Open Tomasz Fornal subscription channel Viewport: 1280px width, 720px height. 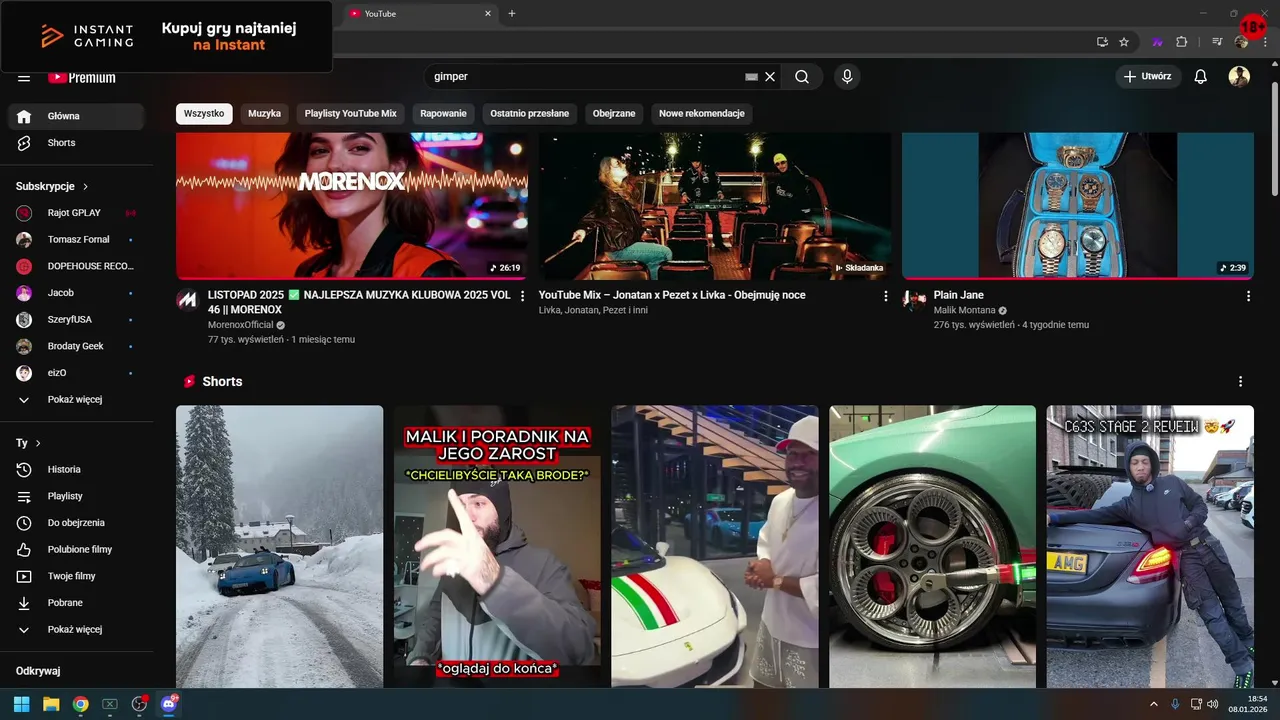point(76,239)
